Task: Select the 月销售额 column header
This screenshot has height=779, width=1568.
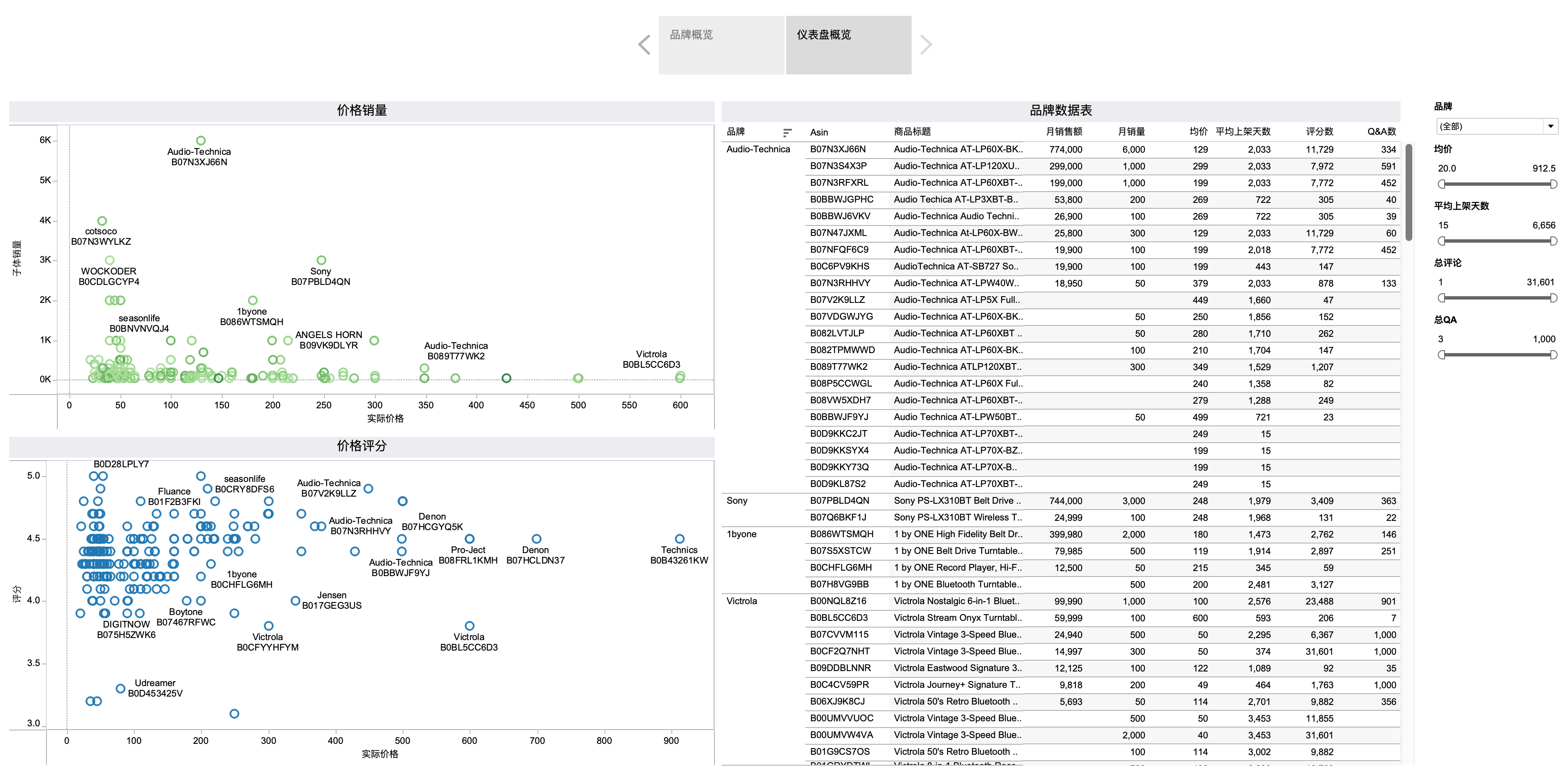Action: [x=1064, y=132]
